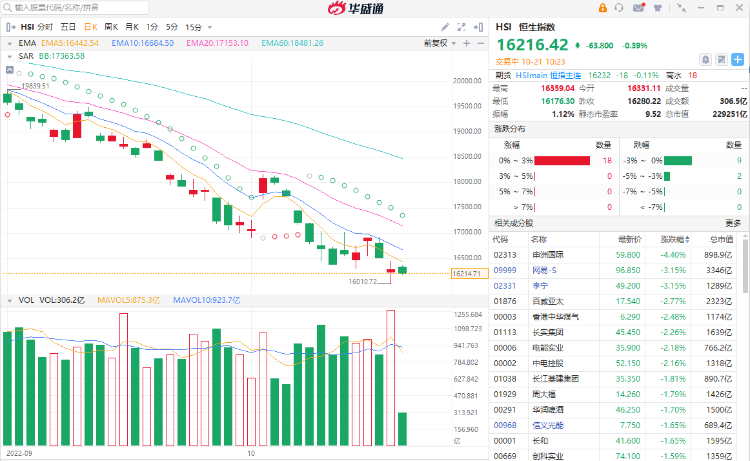Select the 中电控股 row

pyautogui.click(x=615, y=363)
